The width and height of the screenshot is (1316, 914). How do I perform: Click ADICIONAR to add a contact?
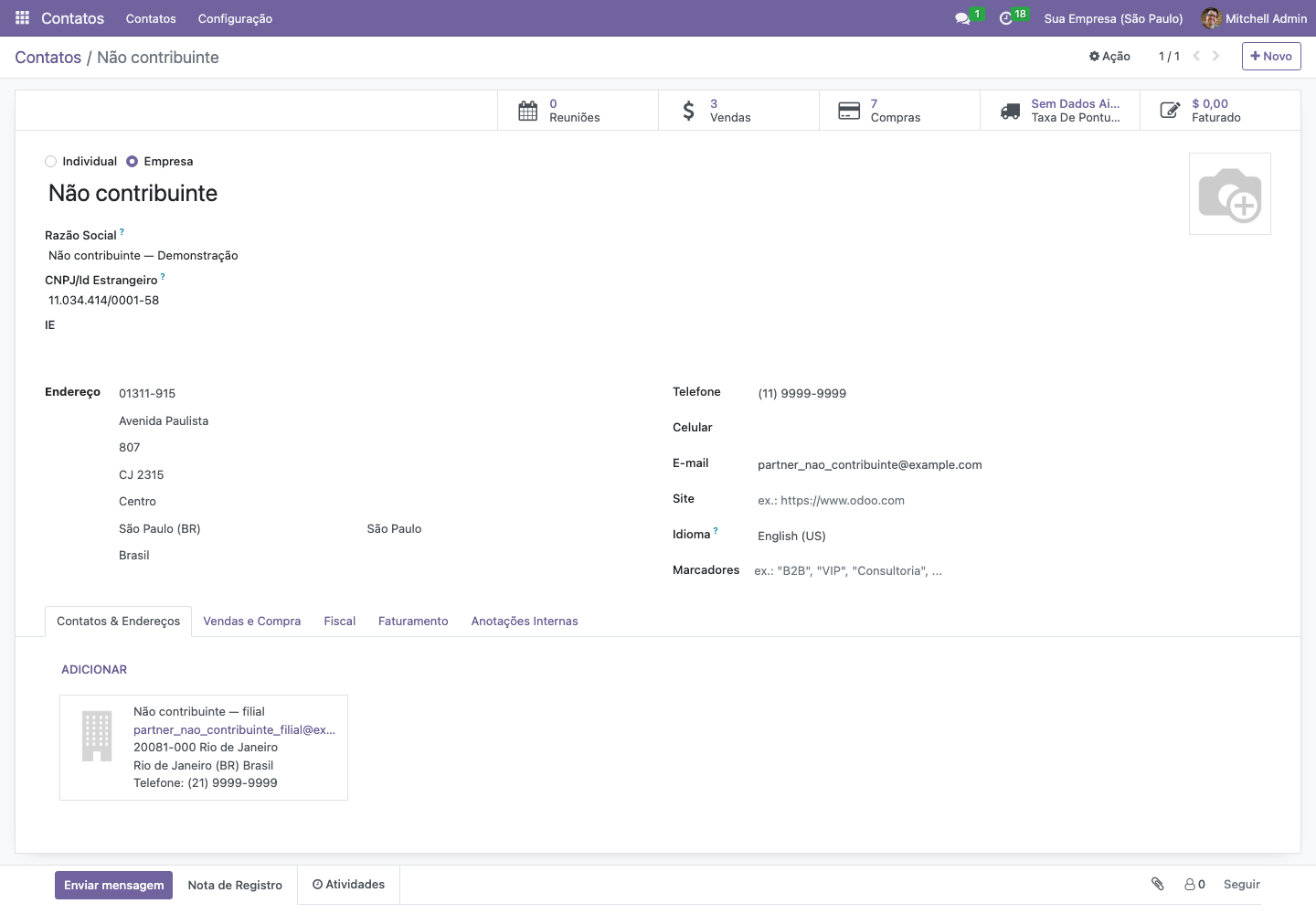pyautogui.click(x=94, y=670)
